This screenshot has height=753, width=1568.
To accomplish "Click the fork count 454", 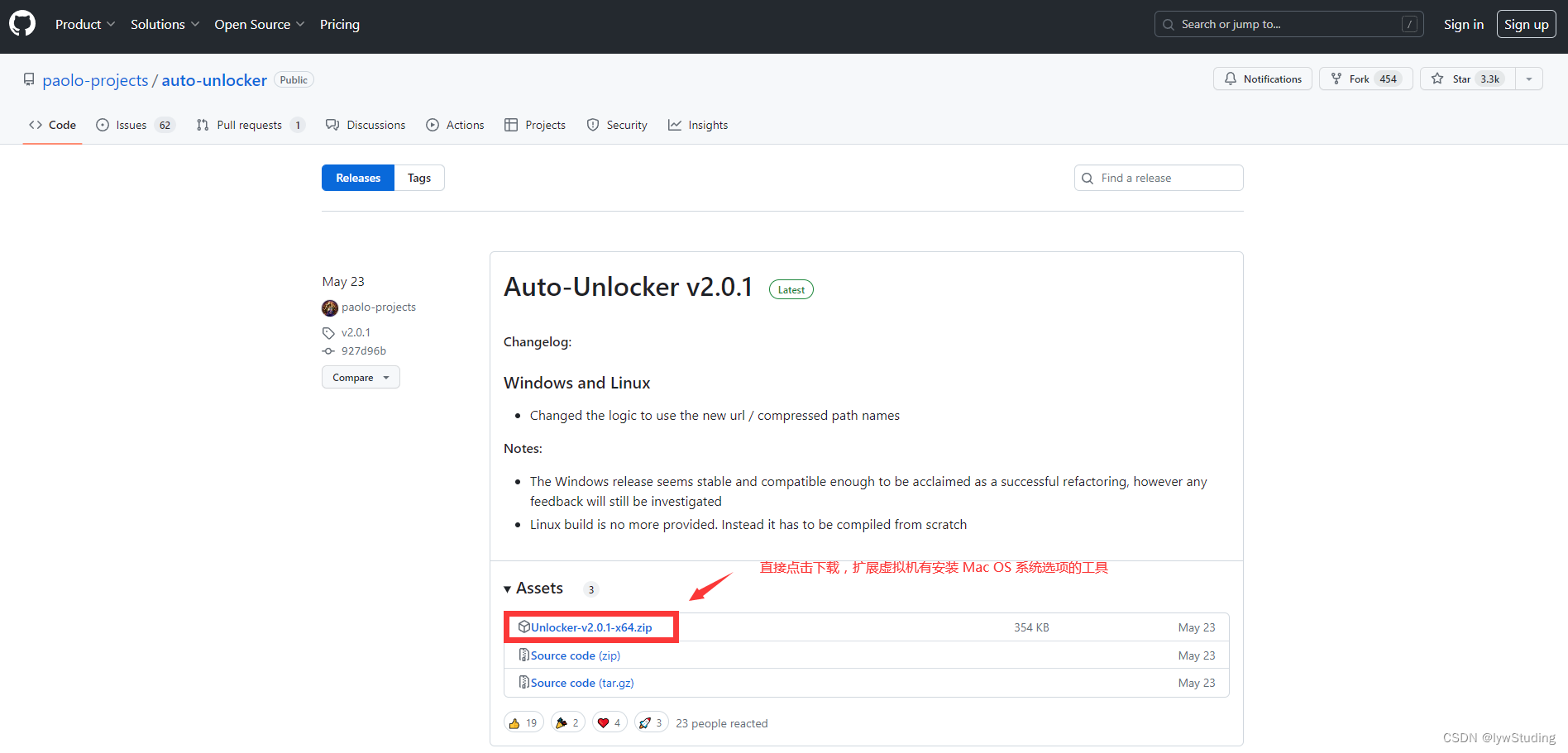I will click(x=1388, y=79).
